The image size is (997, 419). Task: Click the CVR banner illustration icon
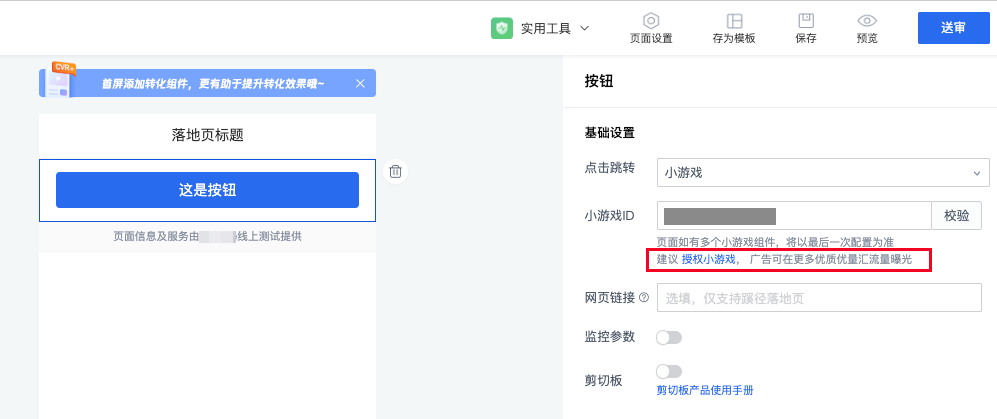[x=58, y=81]
